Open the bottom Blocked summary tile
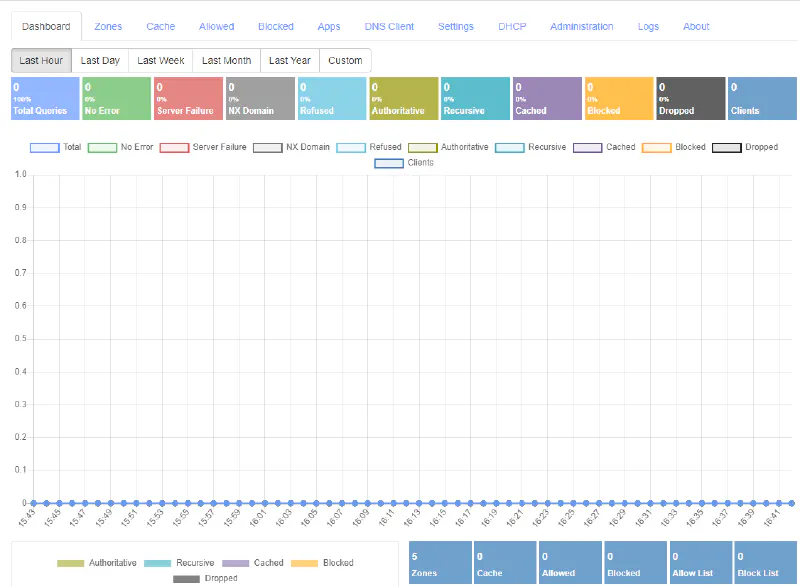Viewport: 800px width, 587px height. click(636, 563)
